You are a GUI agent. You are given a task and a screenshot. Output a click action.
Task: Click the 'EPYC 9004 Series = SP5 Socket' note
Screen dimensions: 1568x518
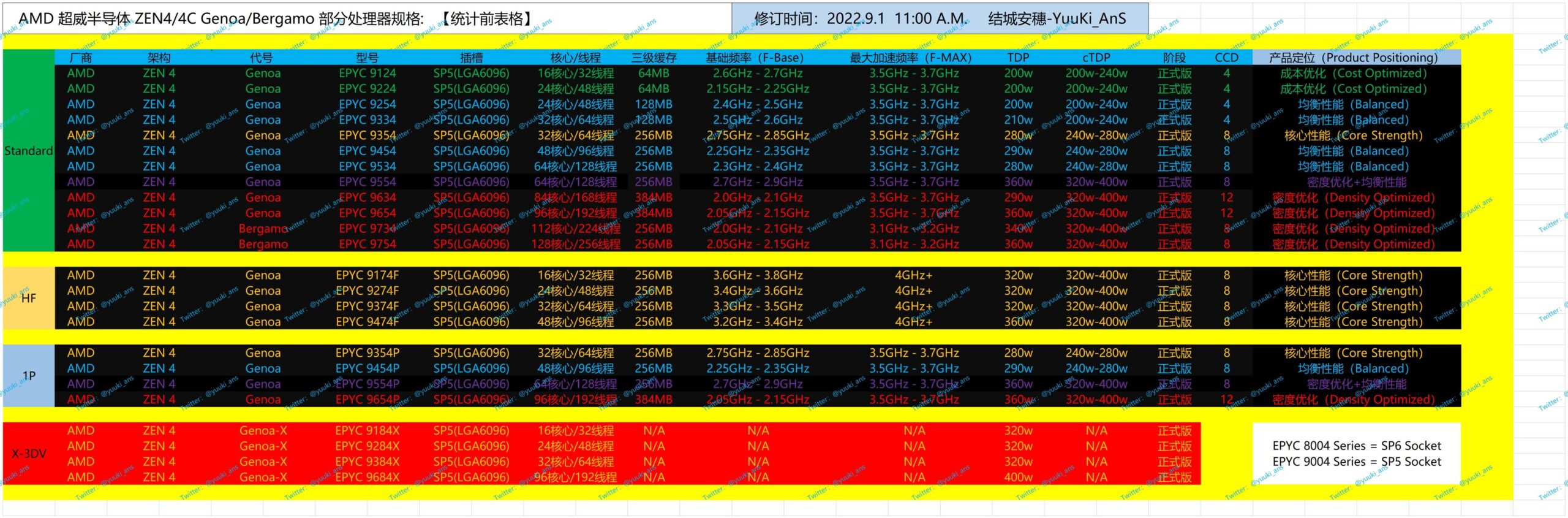(x=1357, y=462)
